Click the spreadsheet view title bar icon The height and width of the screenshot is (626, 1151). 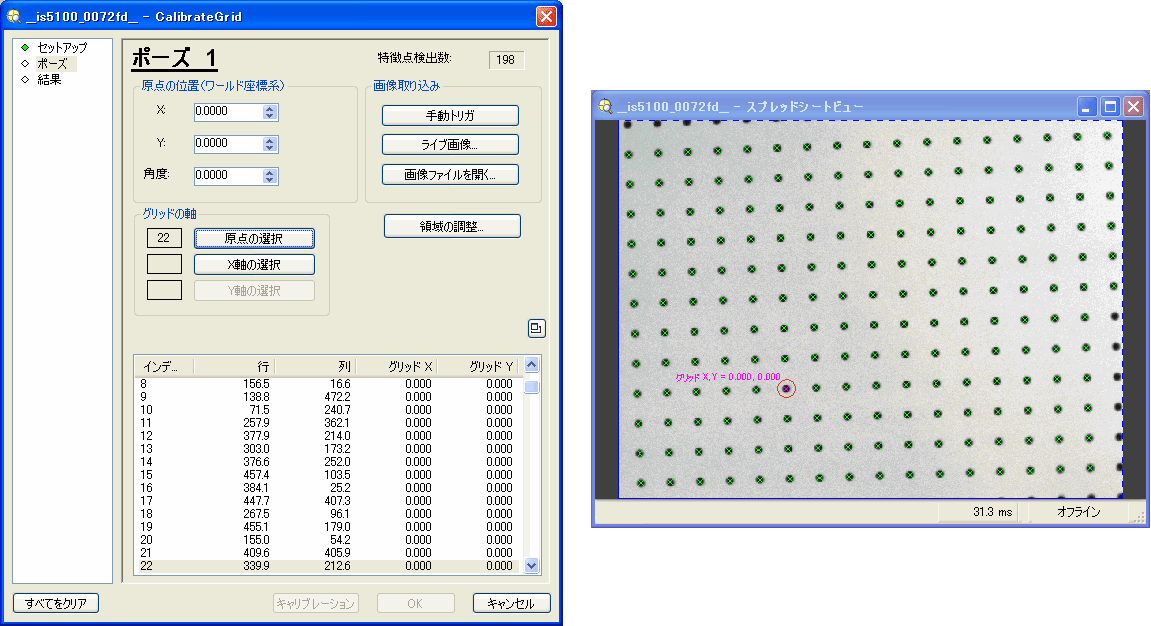[x=604, y=106]
